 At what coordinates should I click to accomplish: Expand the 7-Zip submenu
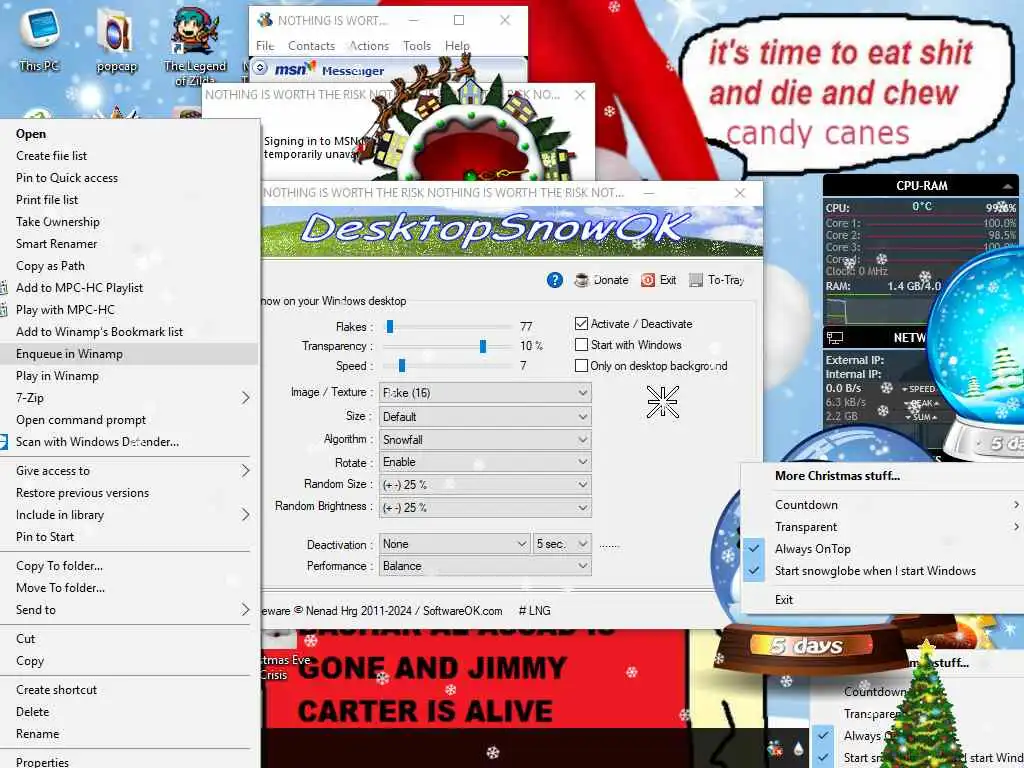[x=129, y=398]
